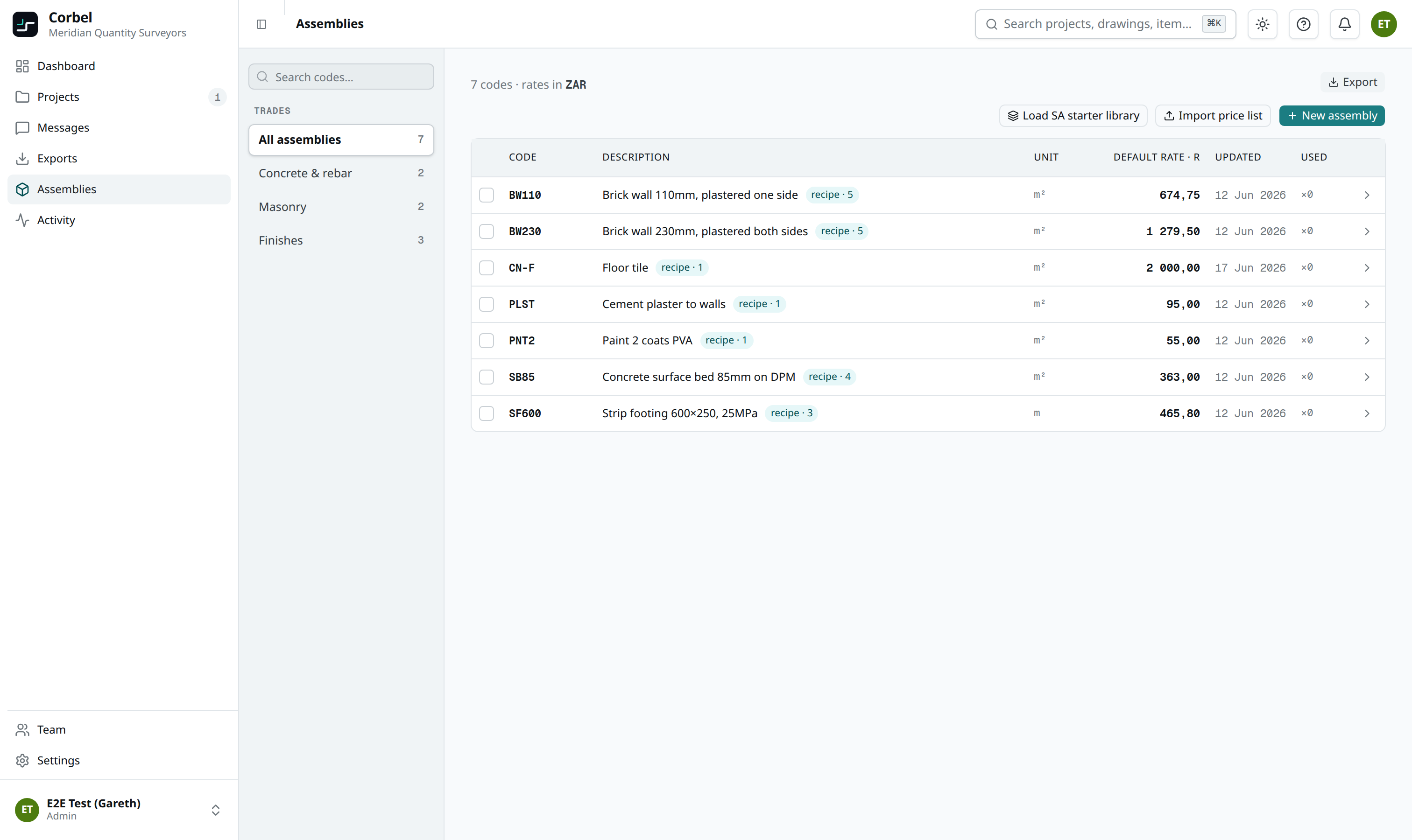This screenshot has width=1412, height=840.
Task: Show All assemblies trade filter
Action: point(341,140)
